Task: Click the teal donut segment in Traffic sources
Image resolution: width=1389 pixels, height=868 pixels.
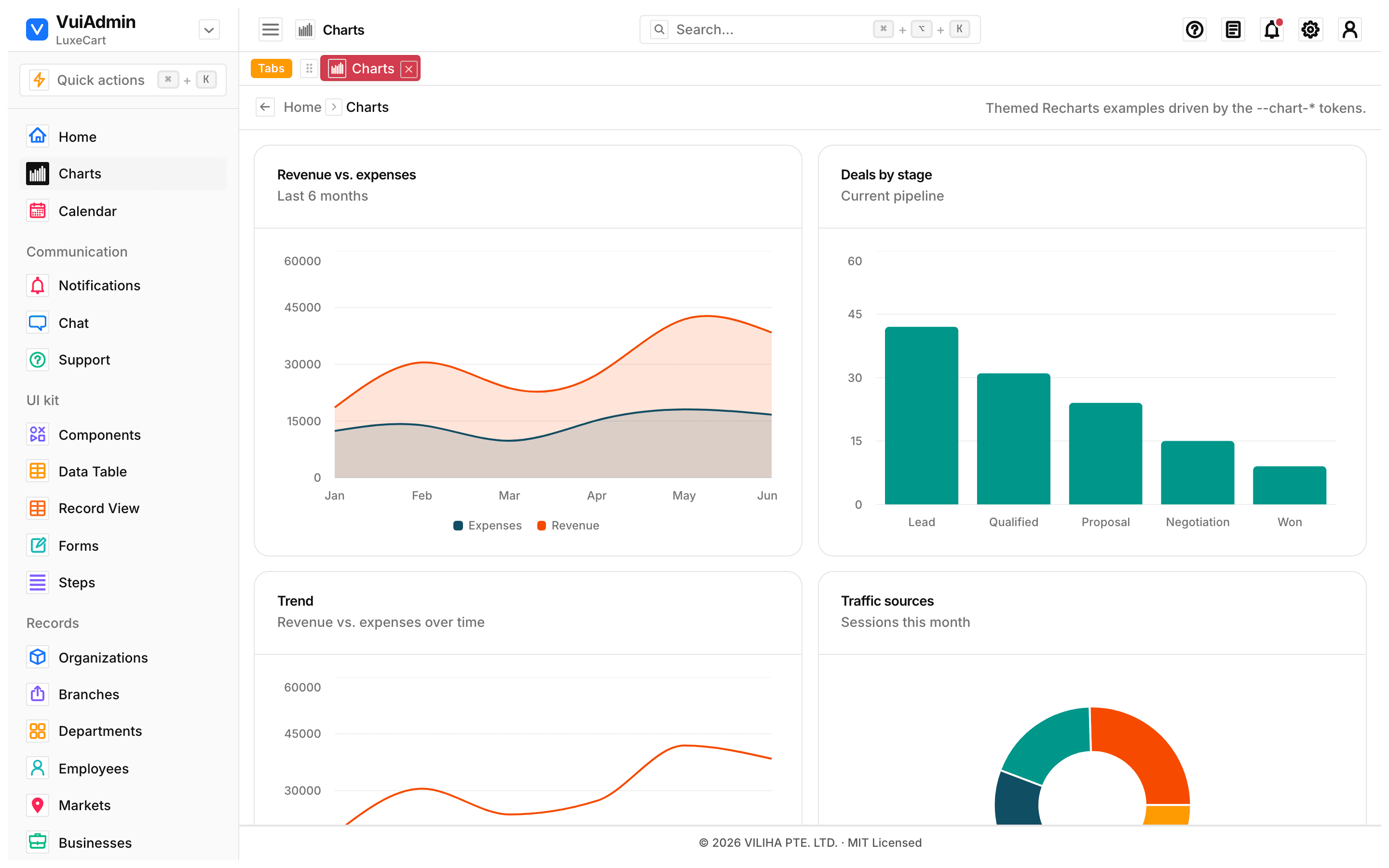Action: pos(1053,744)
